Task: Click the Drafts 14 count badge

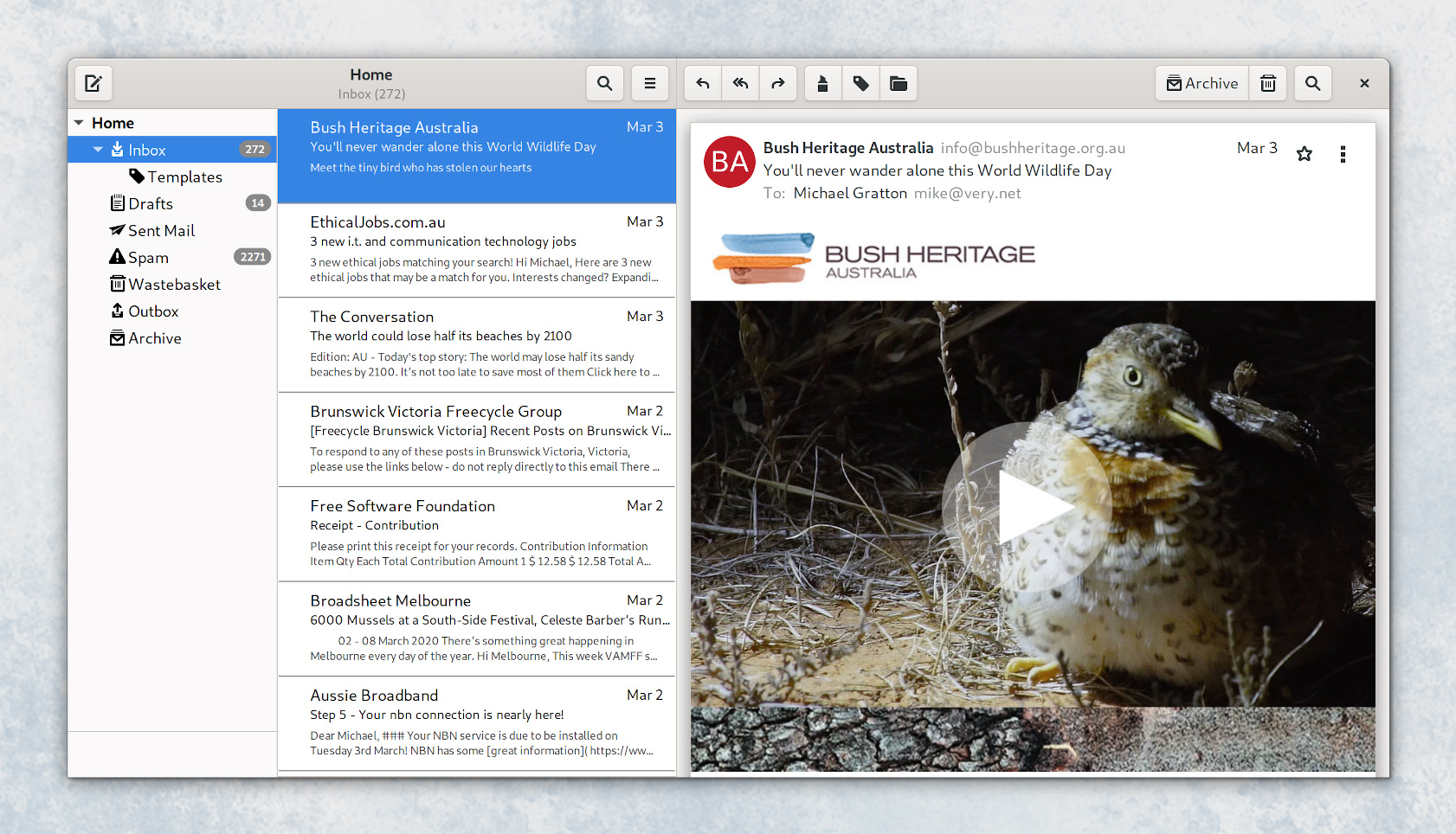Action: click(x=258, y=203)
